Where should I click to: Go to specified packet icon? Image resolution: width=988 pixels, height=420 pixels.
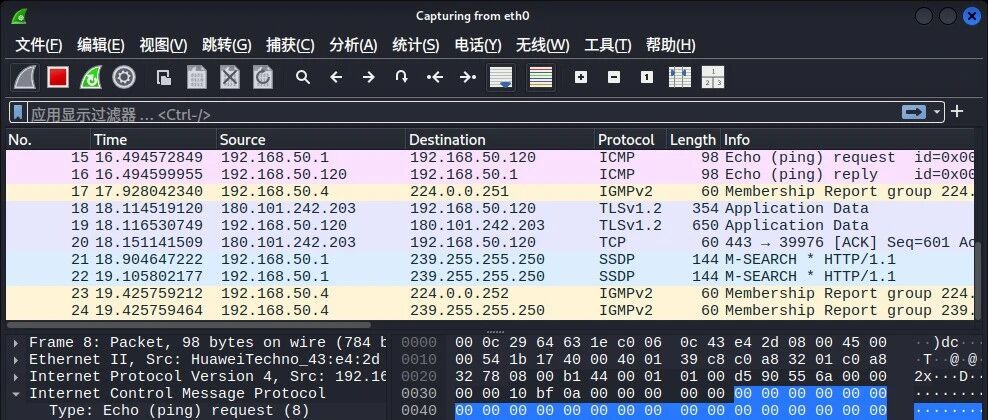tap(401, 77)
